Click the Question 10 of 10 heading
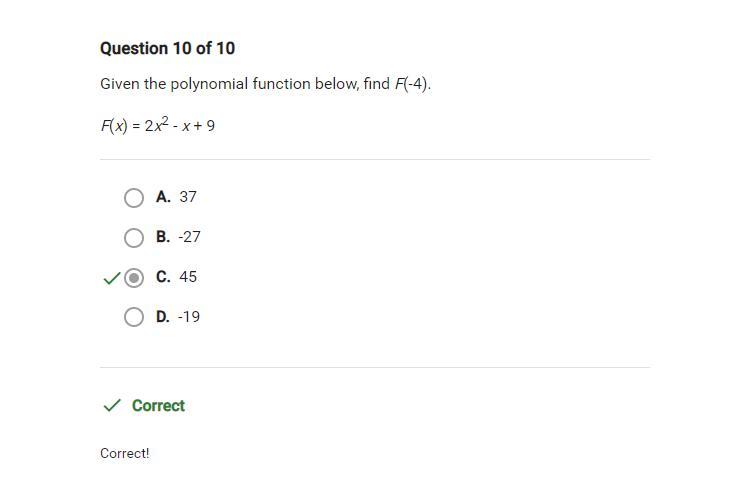The width and height of the screenshot is (729, 478). click(x=167, y=48)
